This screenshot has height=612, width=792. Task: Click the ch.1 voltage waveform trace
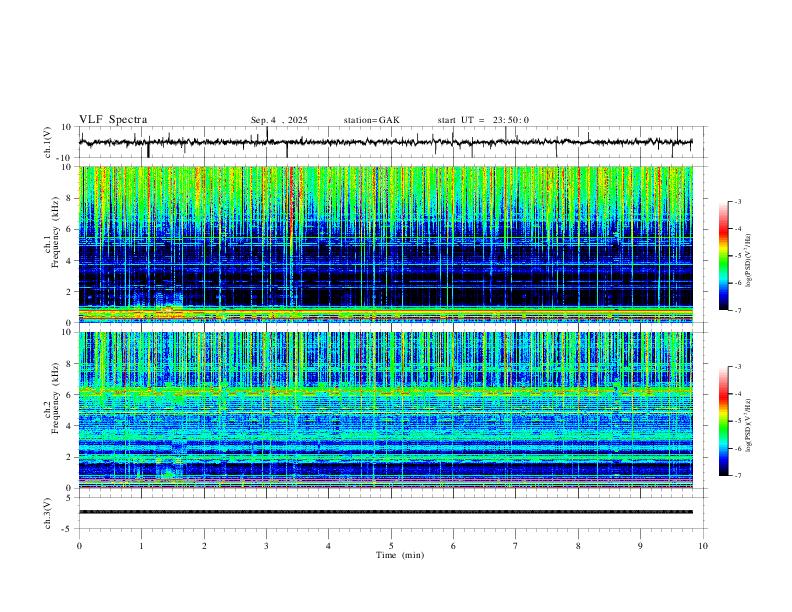[x=386, y=142]
